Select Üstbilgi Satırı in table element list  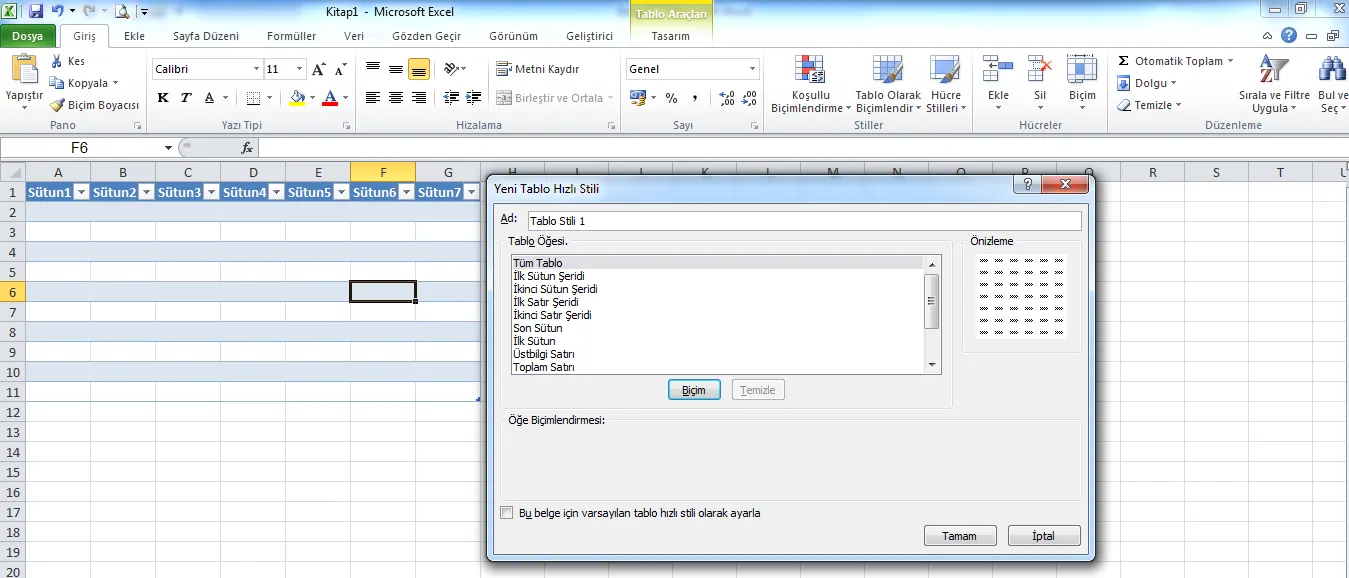[543, 354]
